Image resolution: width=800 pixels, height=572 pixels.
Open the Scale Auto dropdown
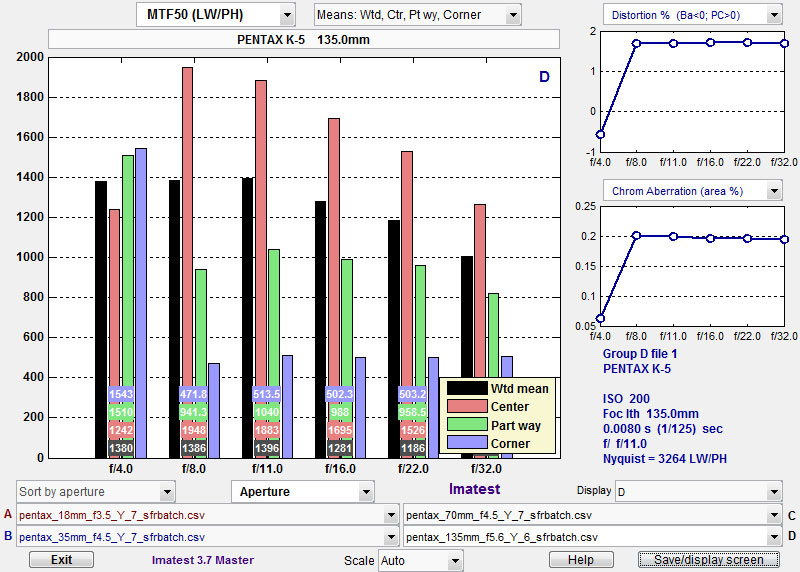point(420,561)
